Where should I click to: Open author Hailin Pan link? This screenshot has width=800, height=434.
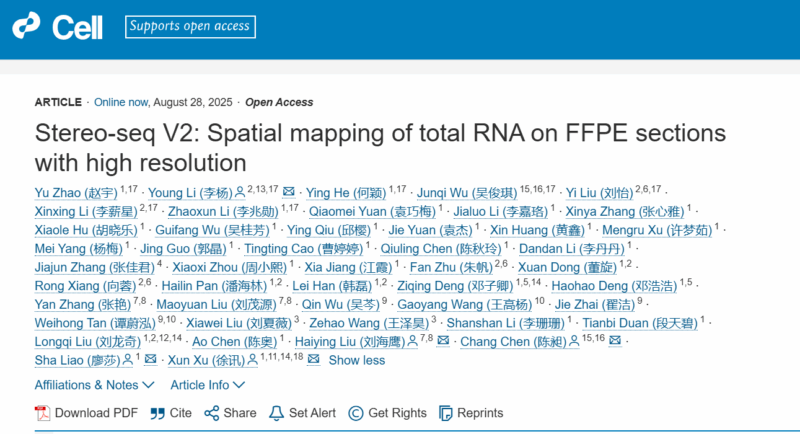click(214, 286)
